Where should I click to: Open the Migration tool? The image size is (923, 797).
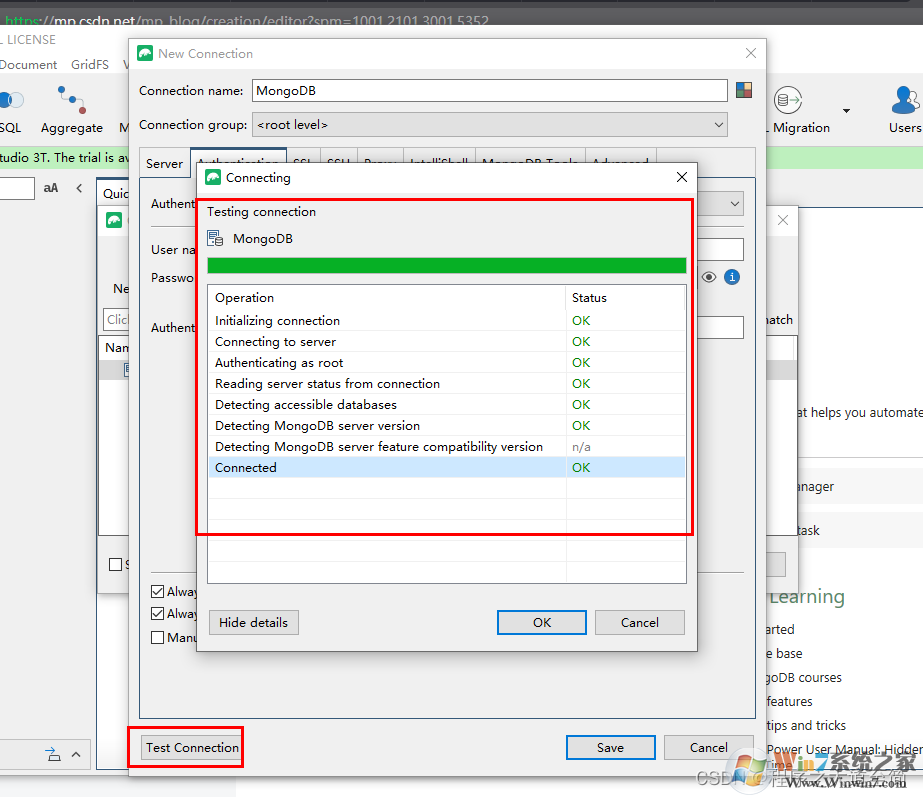(x=801, y=110)
